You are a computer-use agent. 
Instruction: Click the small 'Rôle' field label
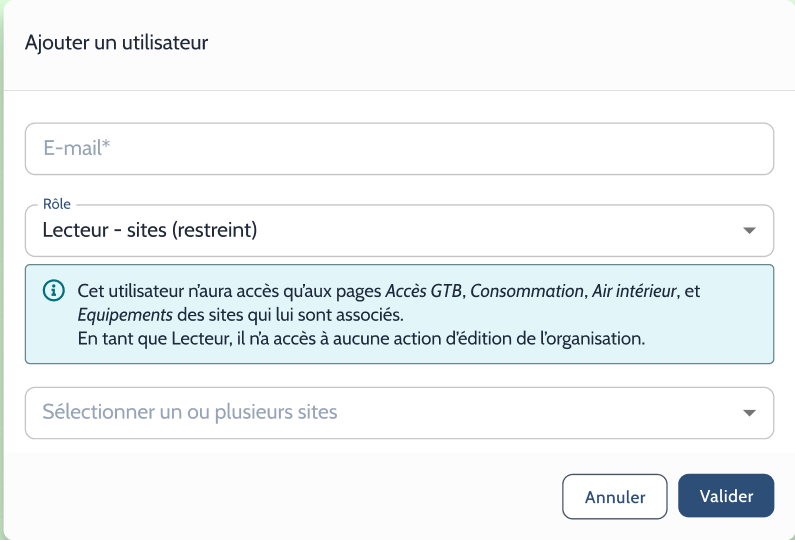[57, 204]
